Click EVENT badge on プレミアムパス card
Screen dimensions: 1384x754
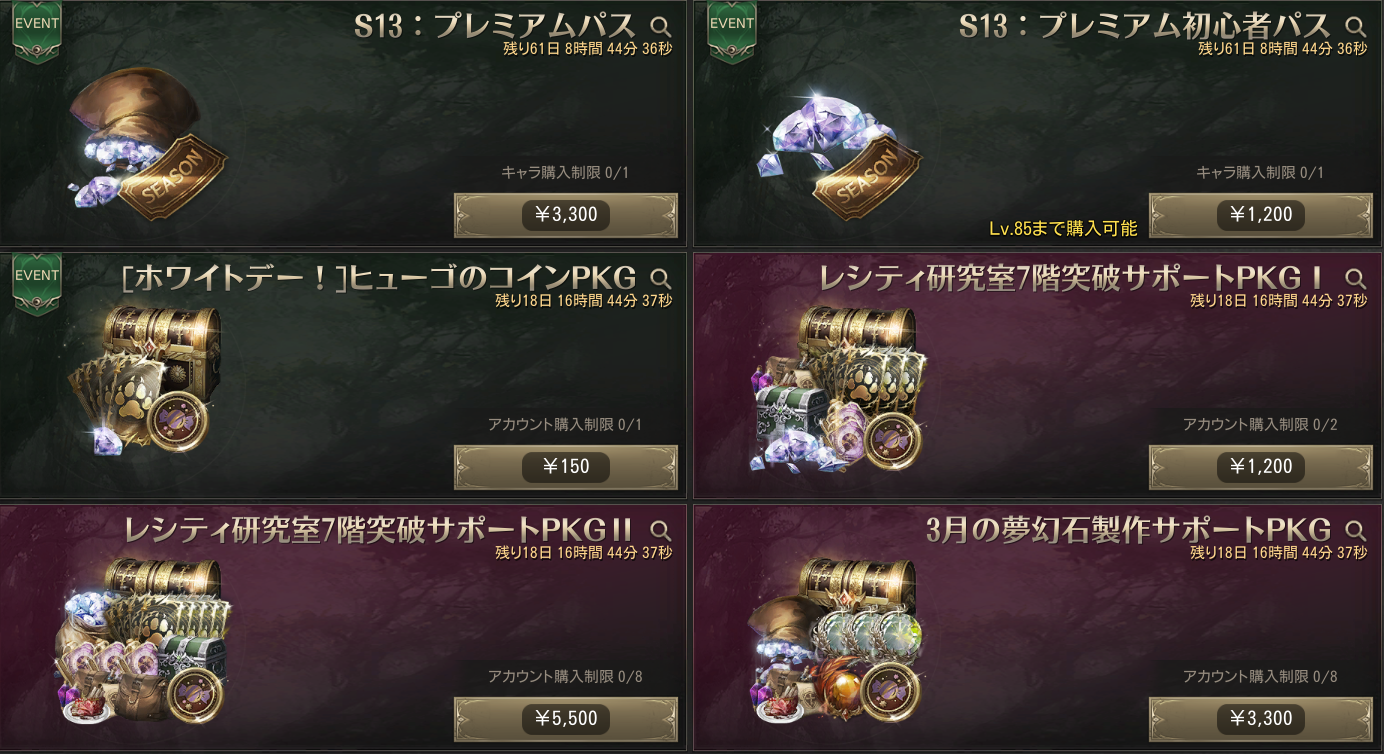coord(37,32)
